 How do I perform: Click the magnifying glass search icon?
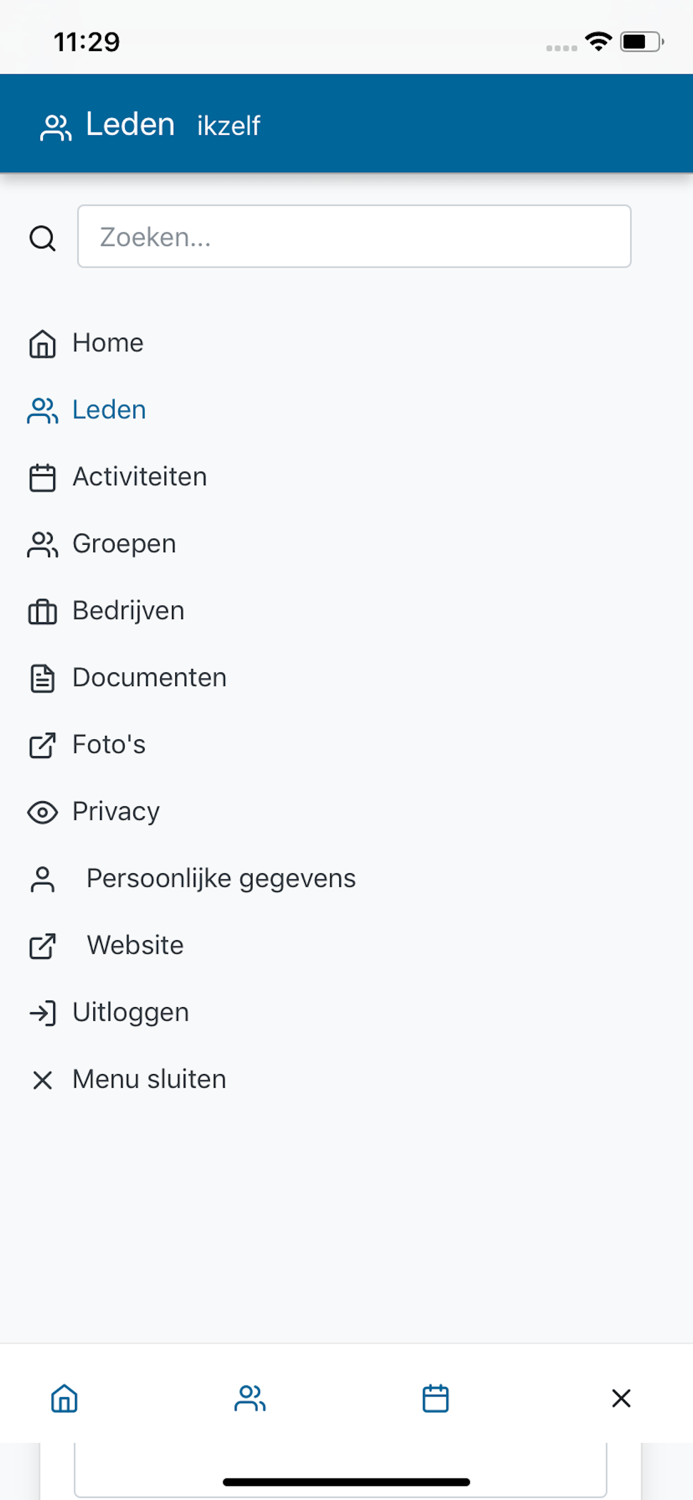tap(42, 238)
